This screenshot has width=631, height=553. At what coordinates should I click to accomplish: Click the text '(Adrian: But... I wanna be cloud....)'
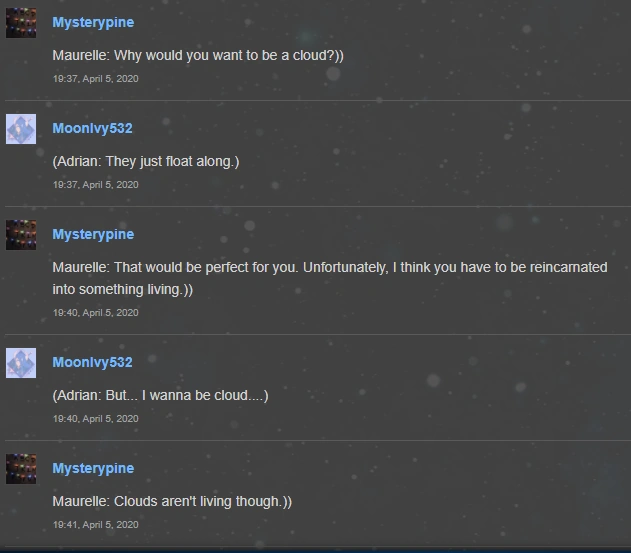[x=160, y=395]
